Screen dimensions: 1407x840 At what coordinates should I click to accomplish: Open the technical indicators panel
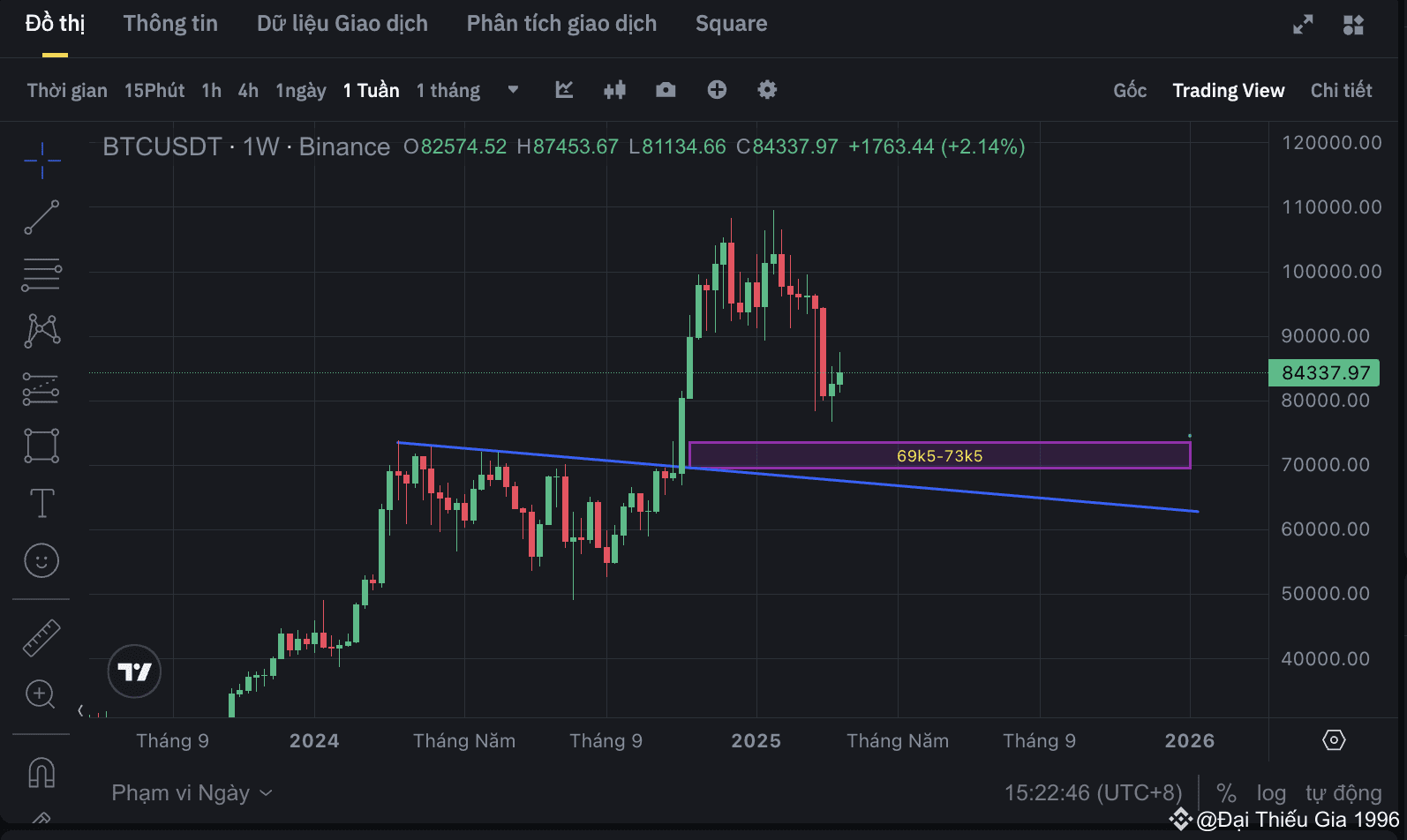[x=564, y=90]
